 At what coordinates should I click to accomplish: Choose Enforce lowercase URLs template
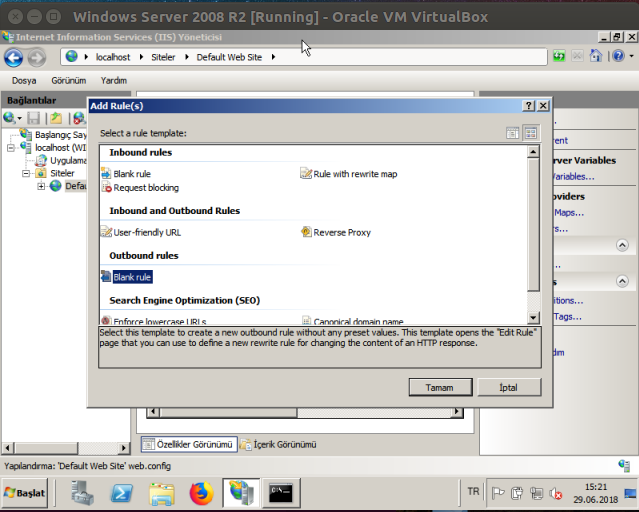click(x=154, y=321)
